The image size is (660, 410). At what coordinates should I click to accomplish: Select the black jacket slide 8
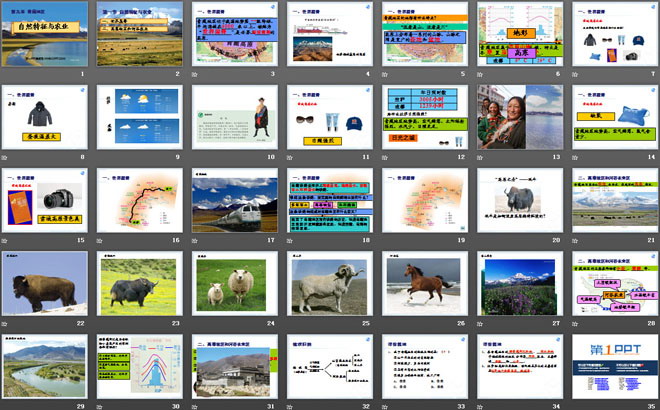tap(42, 117)
